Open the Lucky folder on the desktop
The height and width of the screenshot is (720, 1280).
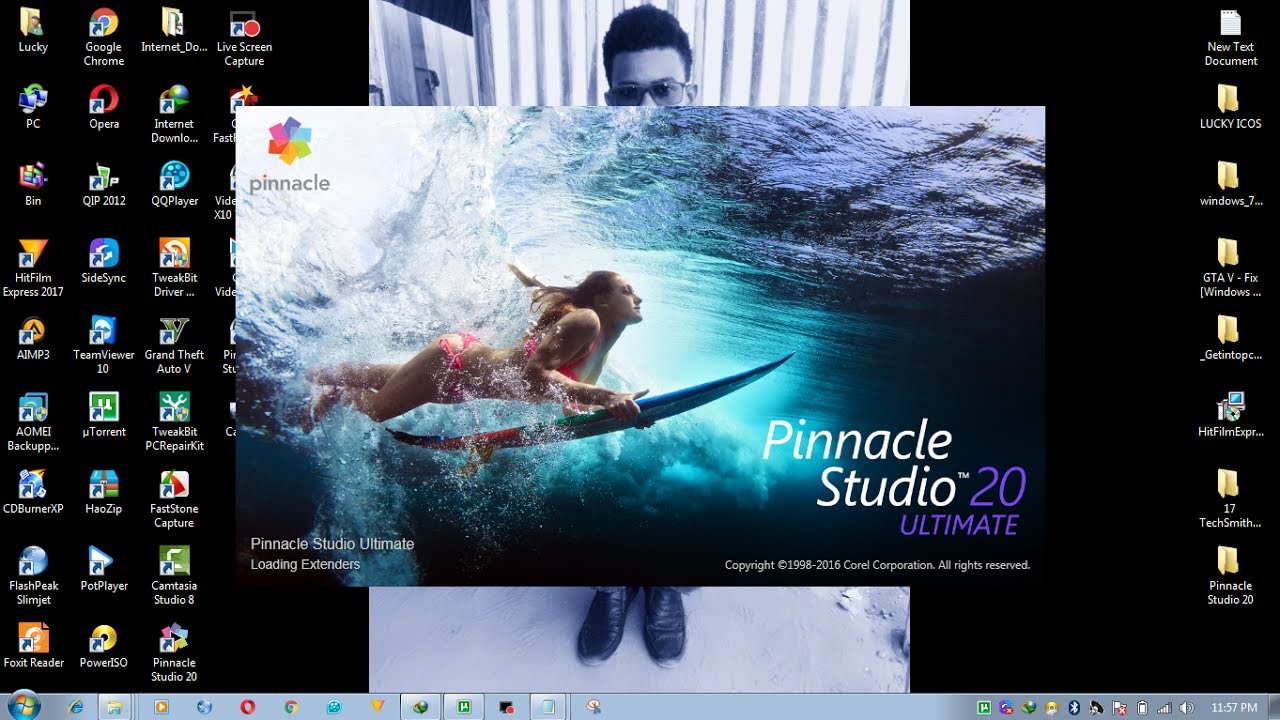pos(33,31)
